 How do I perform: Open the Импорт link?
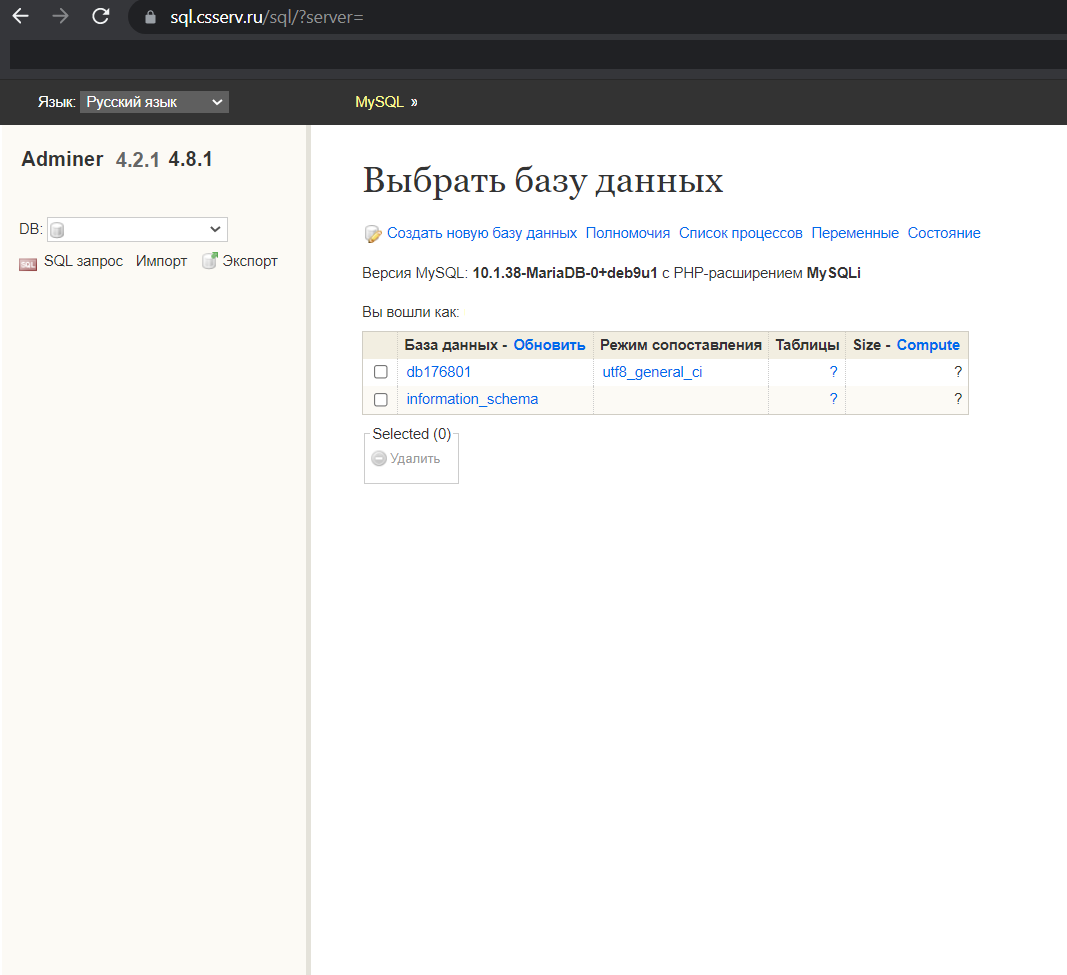(161, 261)
